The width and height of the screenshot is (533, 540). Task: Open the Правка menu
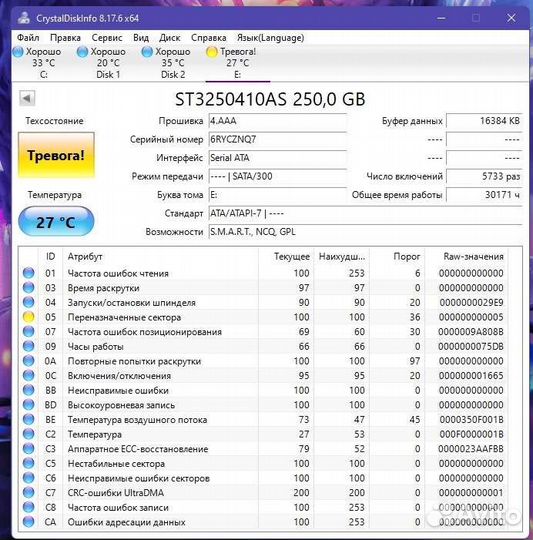65,38
